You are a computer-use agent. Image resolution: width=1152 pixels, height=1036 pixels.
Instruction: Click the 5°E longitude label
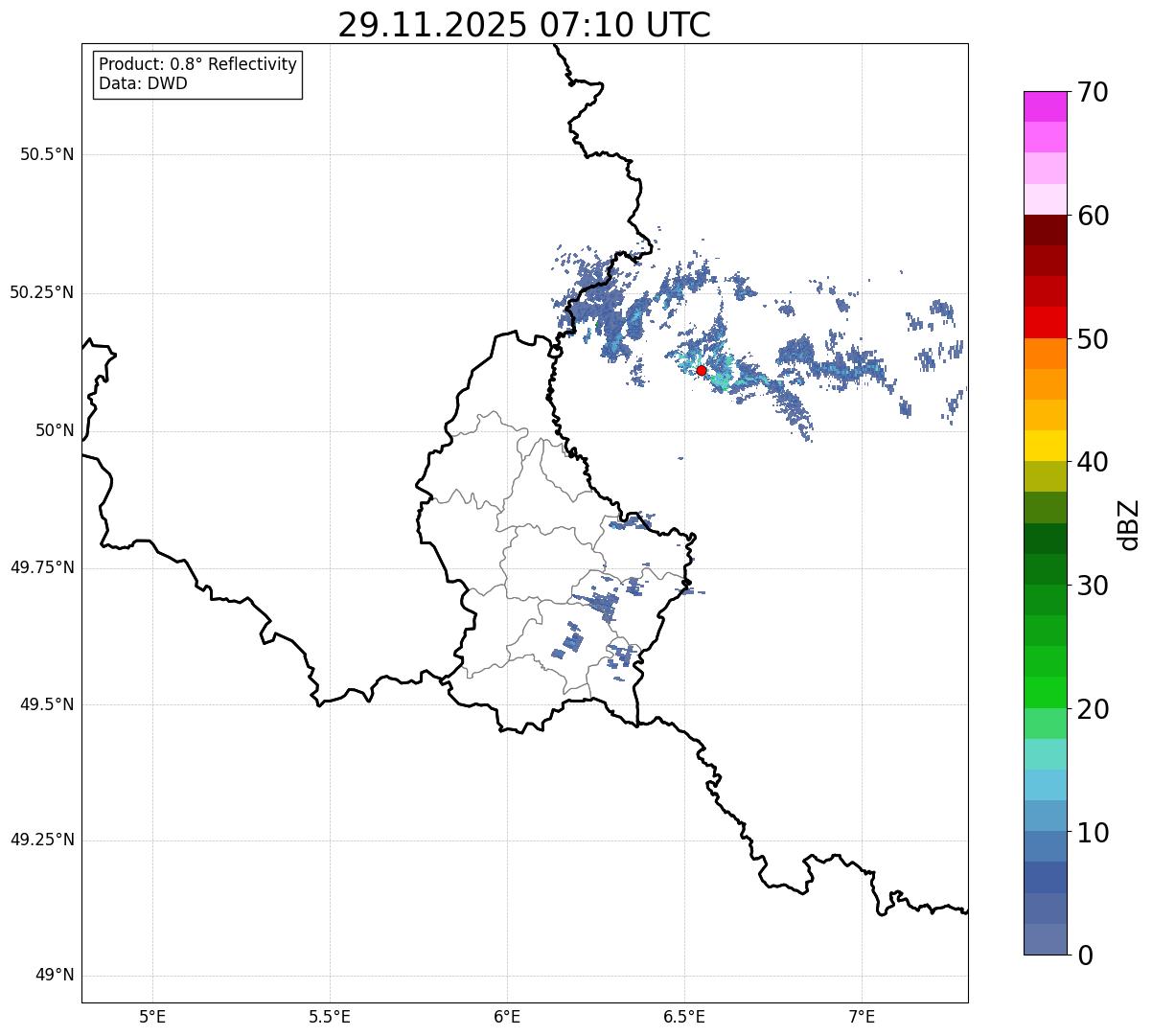pyautogui.click(x=152, y=1017)
